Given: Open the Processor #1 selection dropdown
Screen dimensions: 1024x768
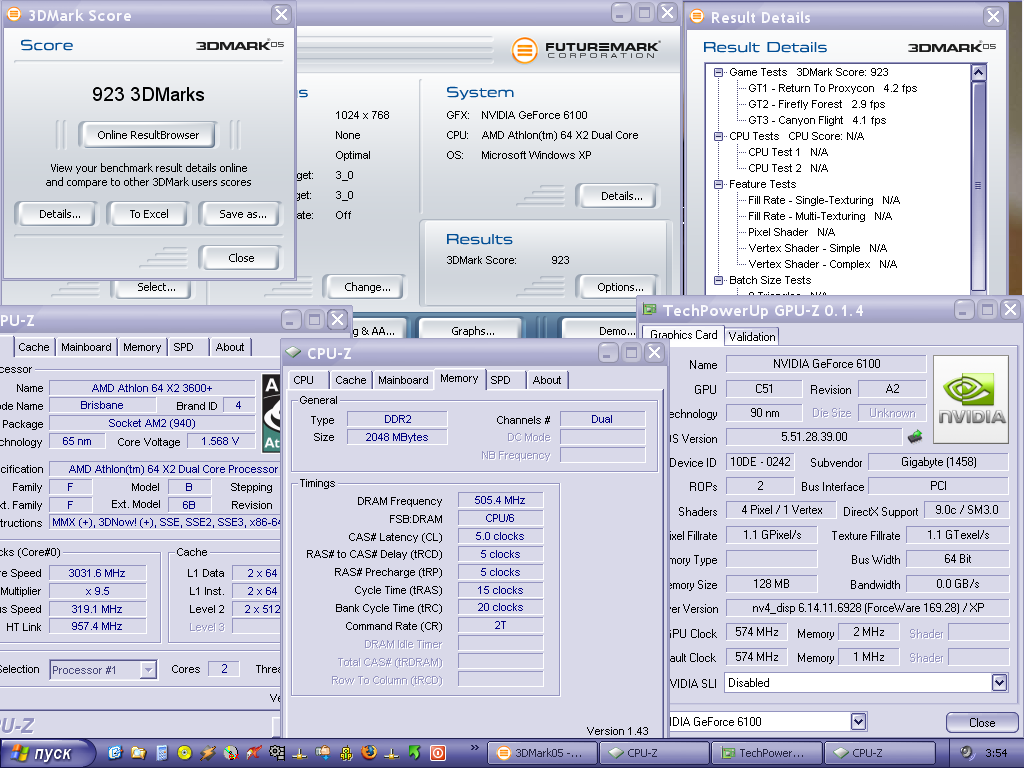Looking at the screenshot, I should (x=149, y=669).
